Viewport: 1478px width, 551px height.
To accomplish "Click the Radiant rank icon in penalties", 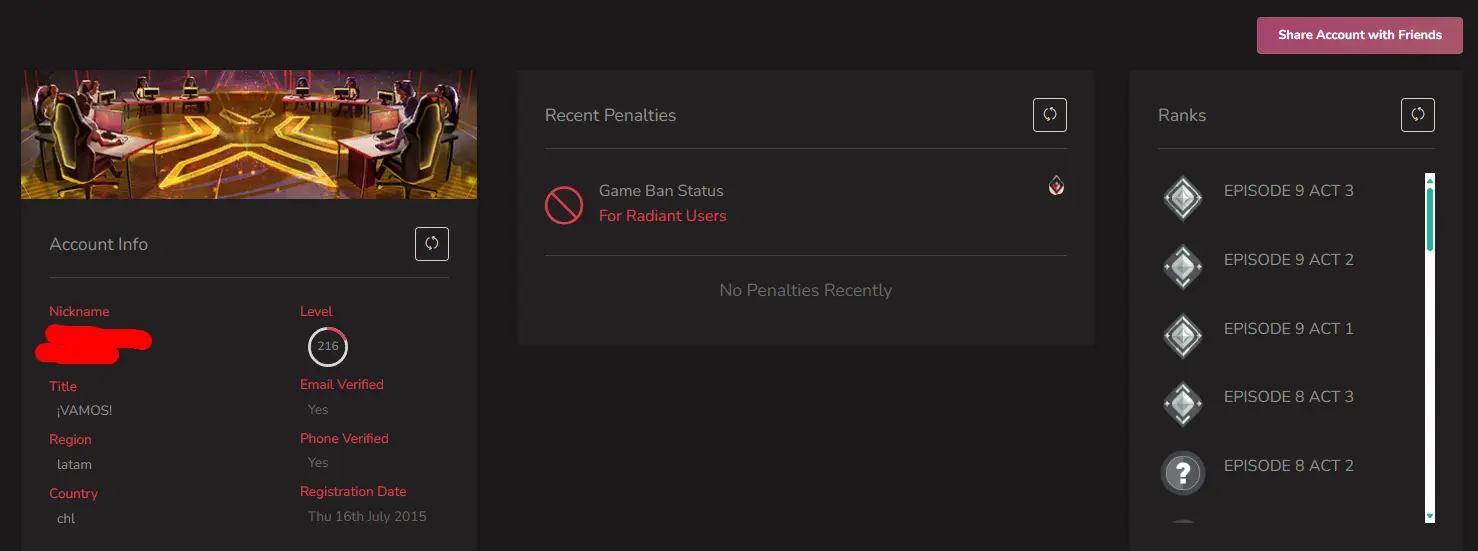I will 1056,185.
